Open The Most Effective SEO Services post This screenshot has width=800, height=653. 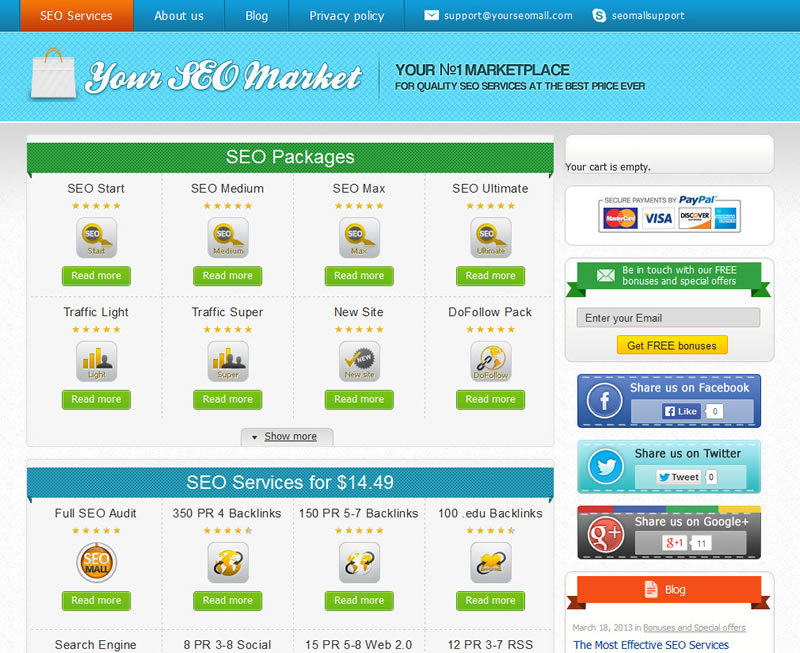pos(651,645)
